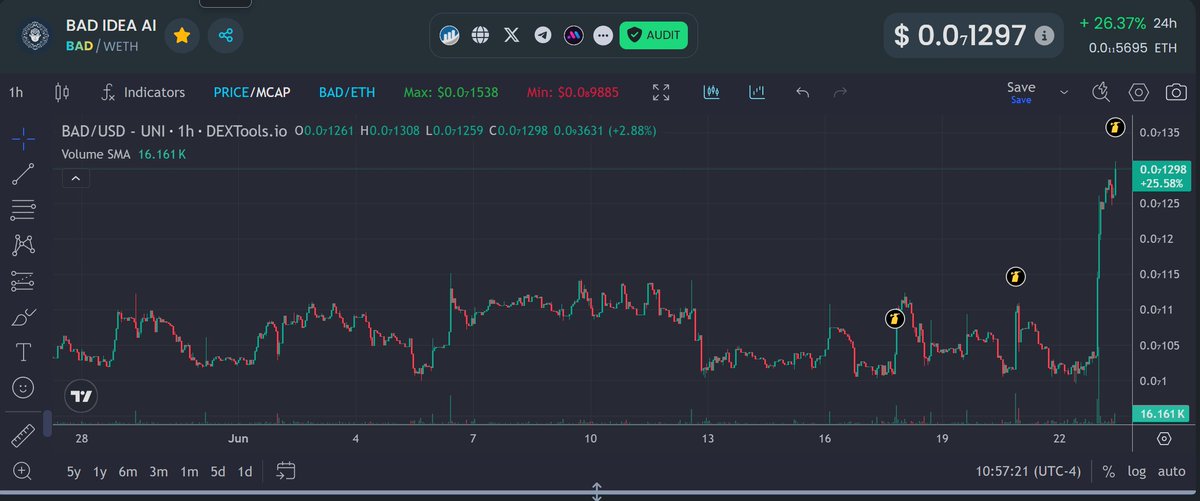Expand the Save layout dropdown arrow
Screen dimensions: 1200x501
pos(1064,92)
